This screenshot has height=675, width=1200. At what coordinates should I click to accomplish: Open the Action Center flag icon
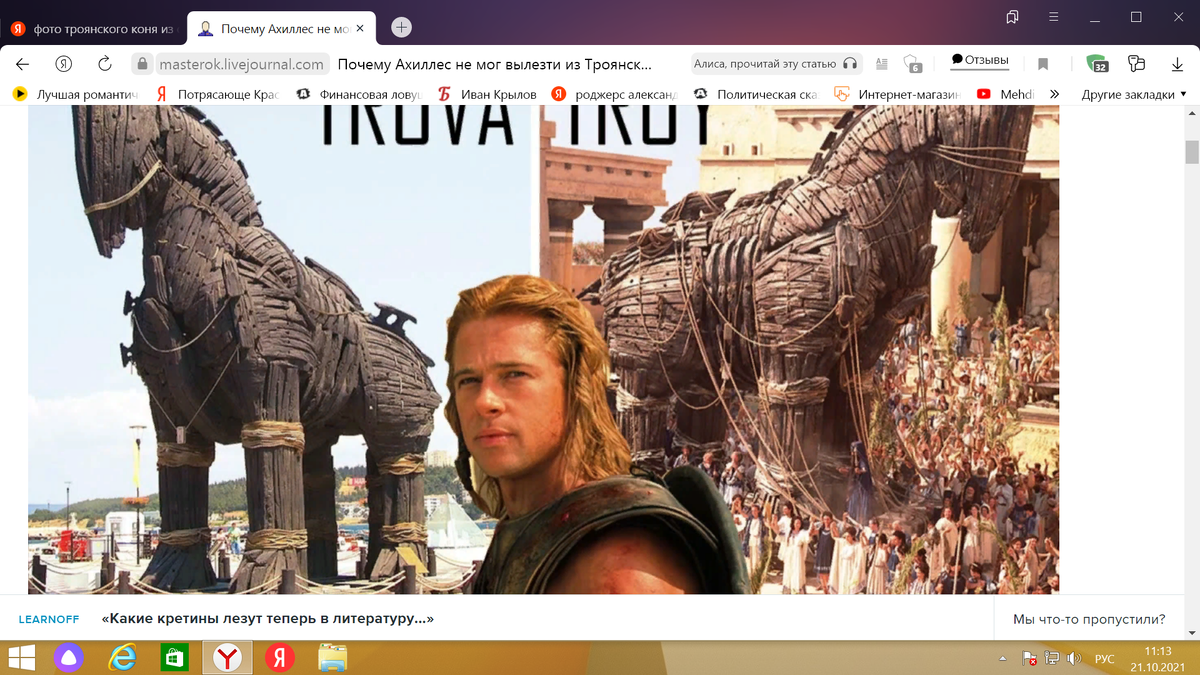(1029, 659)
